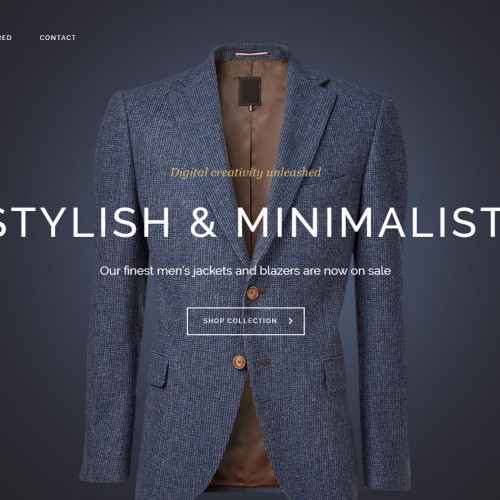Click the blazer's right flap pocket

pos(332,371)
